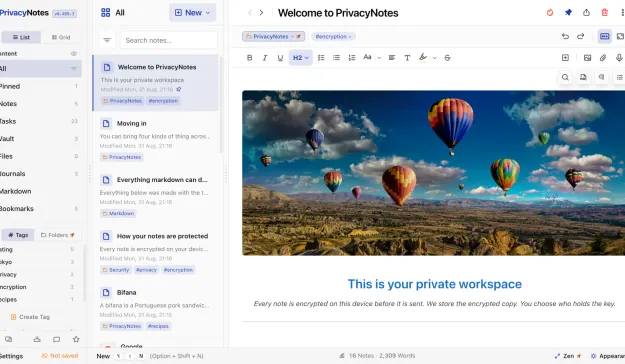Toggle underline formatting
Screen dimensions: 625x364
280,58
